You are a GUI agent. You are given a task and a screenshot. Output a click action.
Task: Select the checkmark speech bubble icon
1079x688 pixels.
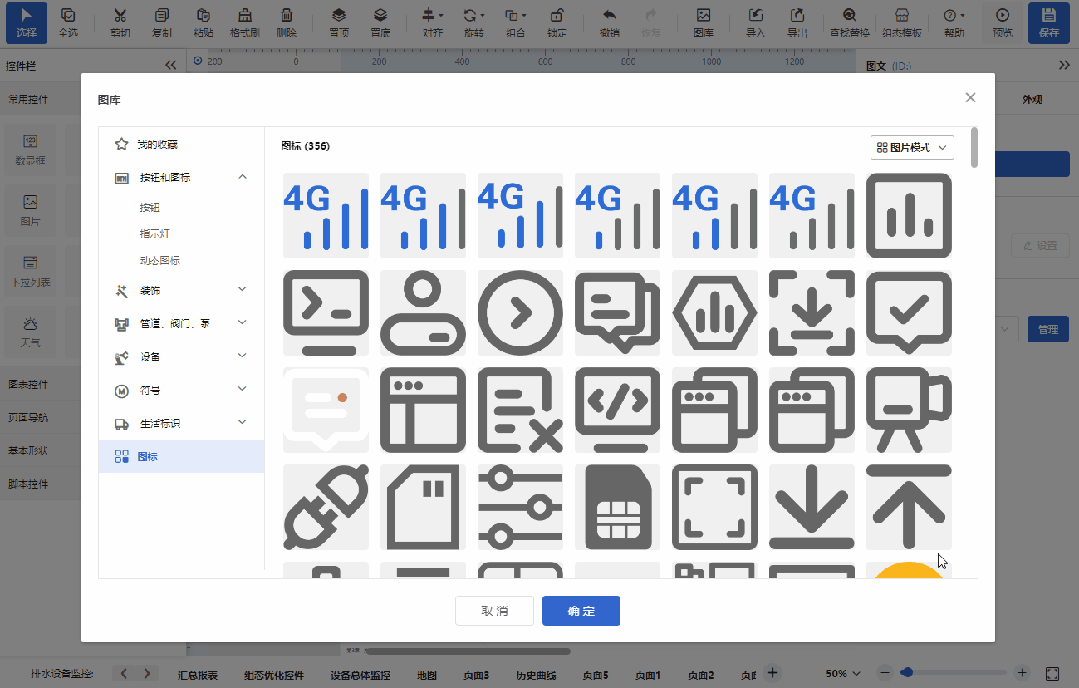[x=908, y=313]
